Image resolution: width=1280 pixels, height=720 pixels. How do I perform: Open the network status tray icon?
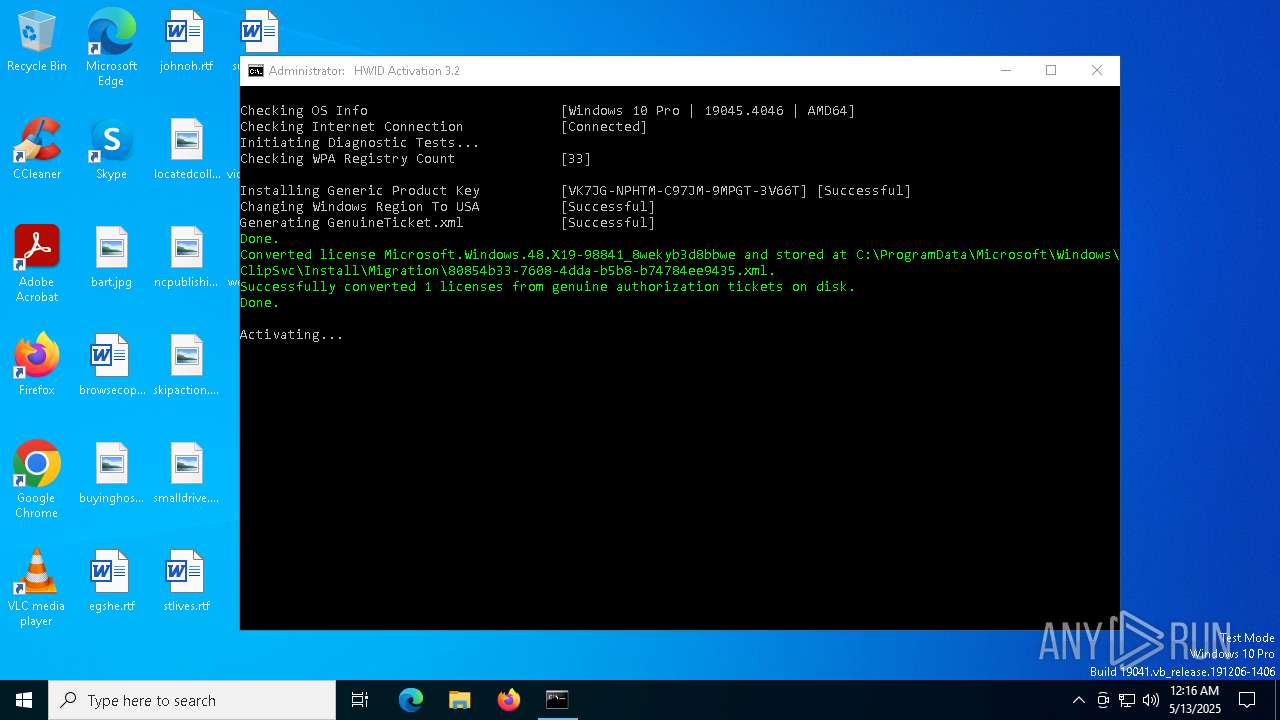(x=1127, y=700)
